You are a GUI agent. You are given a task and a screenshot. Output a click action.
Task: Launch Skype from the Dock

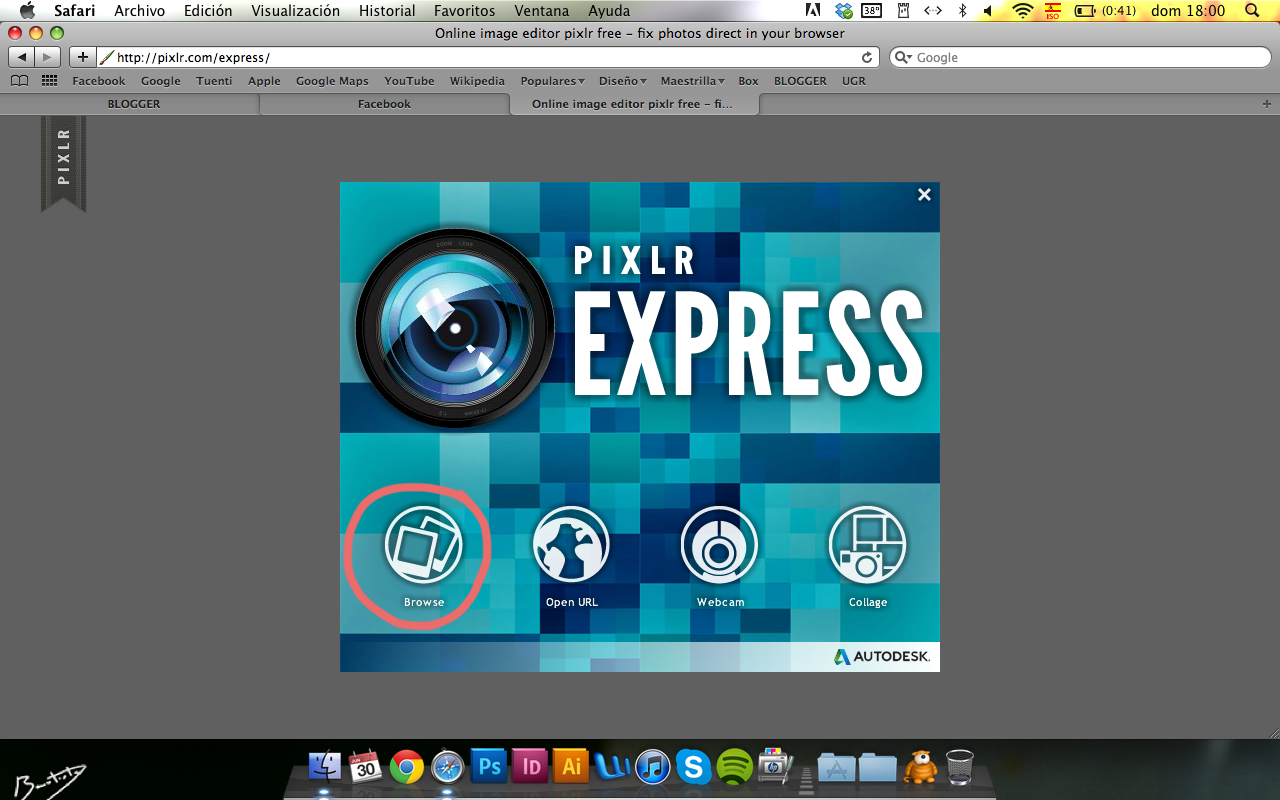tap(693, 767)
